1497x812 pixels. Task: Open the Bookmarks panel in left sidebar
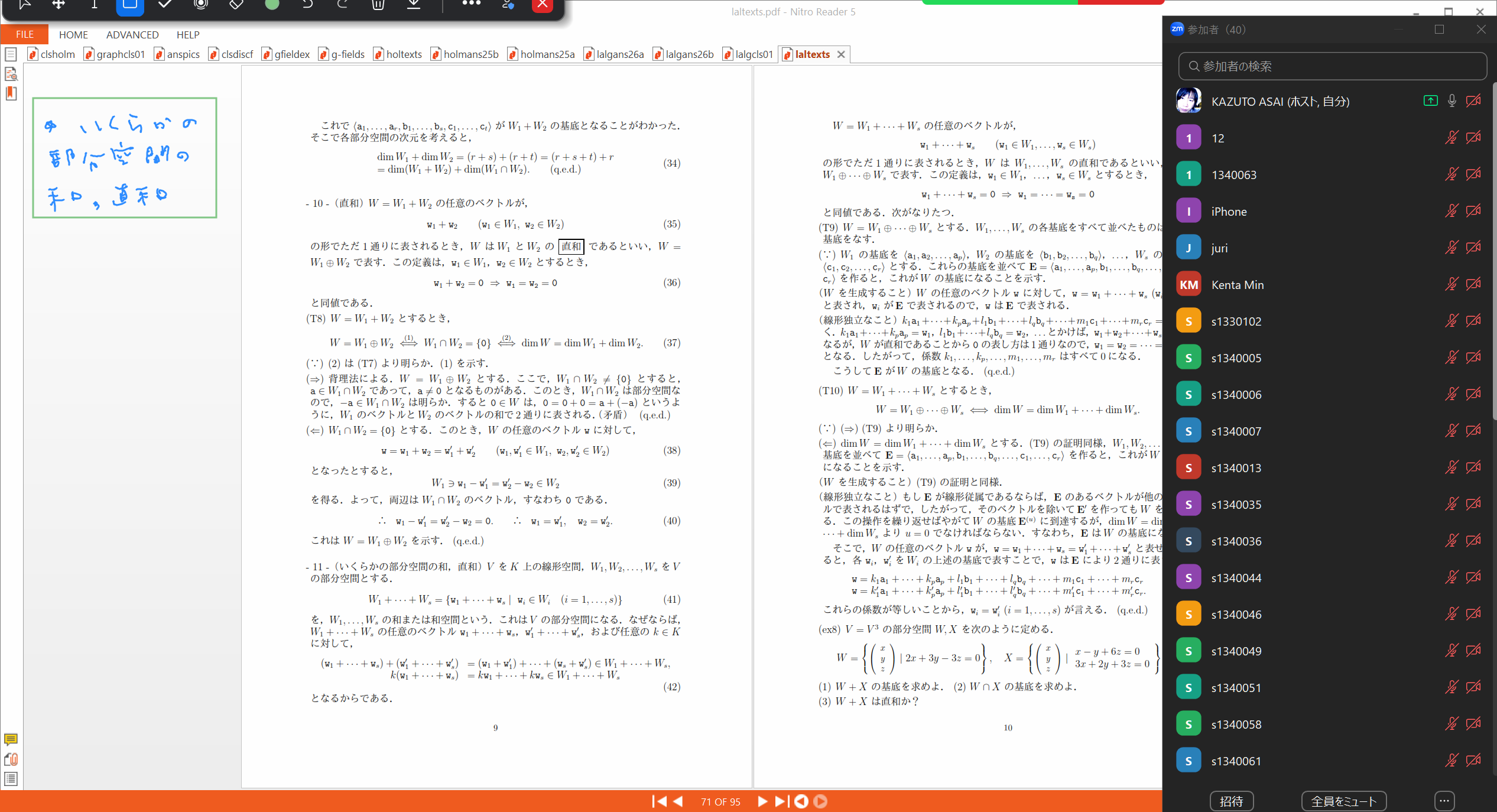[x=11, y=93]
